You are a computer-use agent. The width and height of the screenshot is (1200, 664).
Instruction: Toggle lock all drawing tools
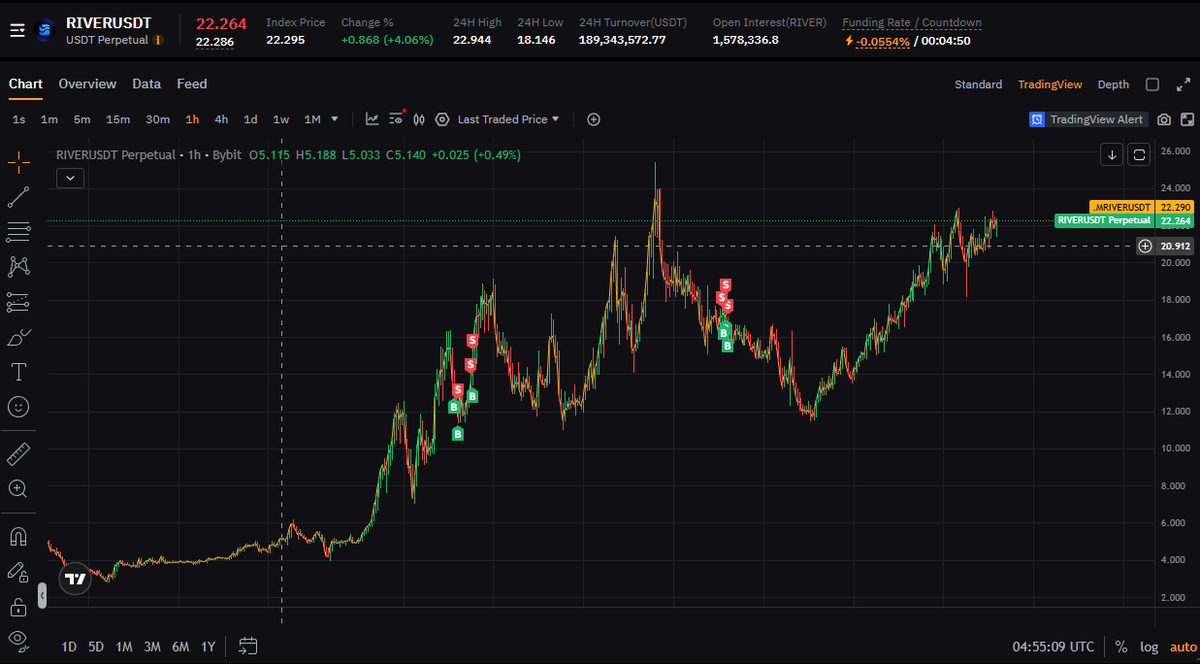[x=18, y=607]
